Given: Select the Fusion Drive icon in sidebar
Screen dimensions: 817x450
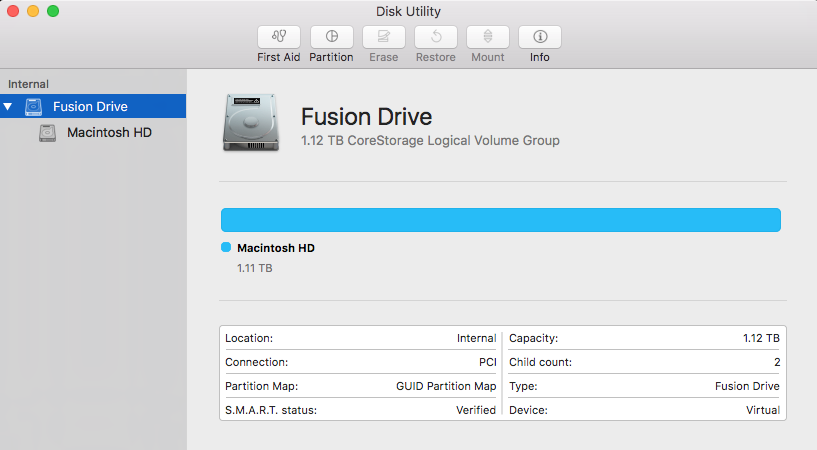Looking at the screenshot, I should [x=34, y=107].
